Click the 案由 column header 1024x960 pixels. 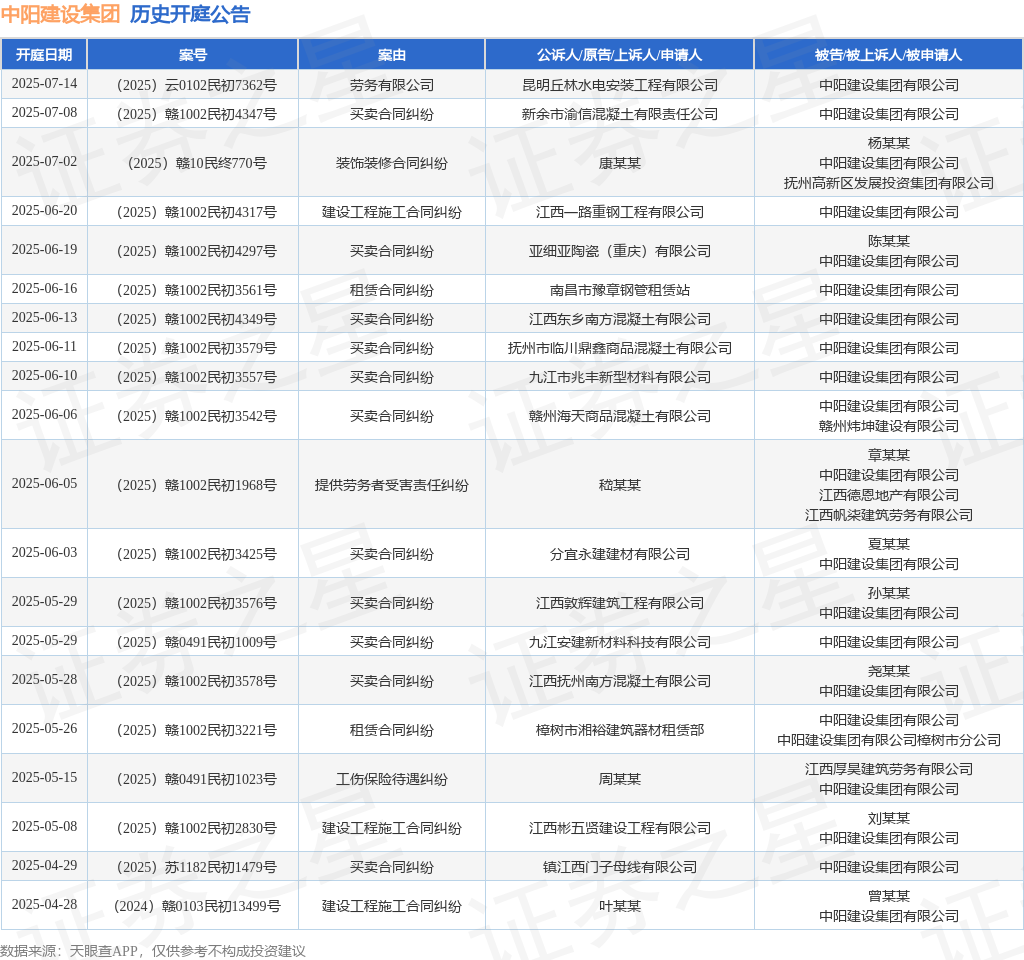click(391, 55)
